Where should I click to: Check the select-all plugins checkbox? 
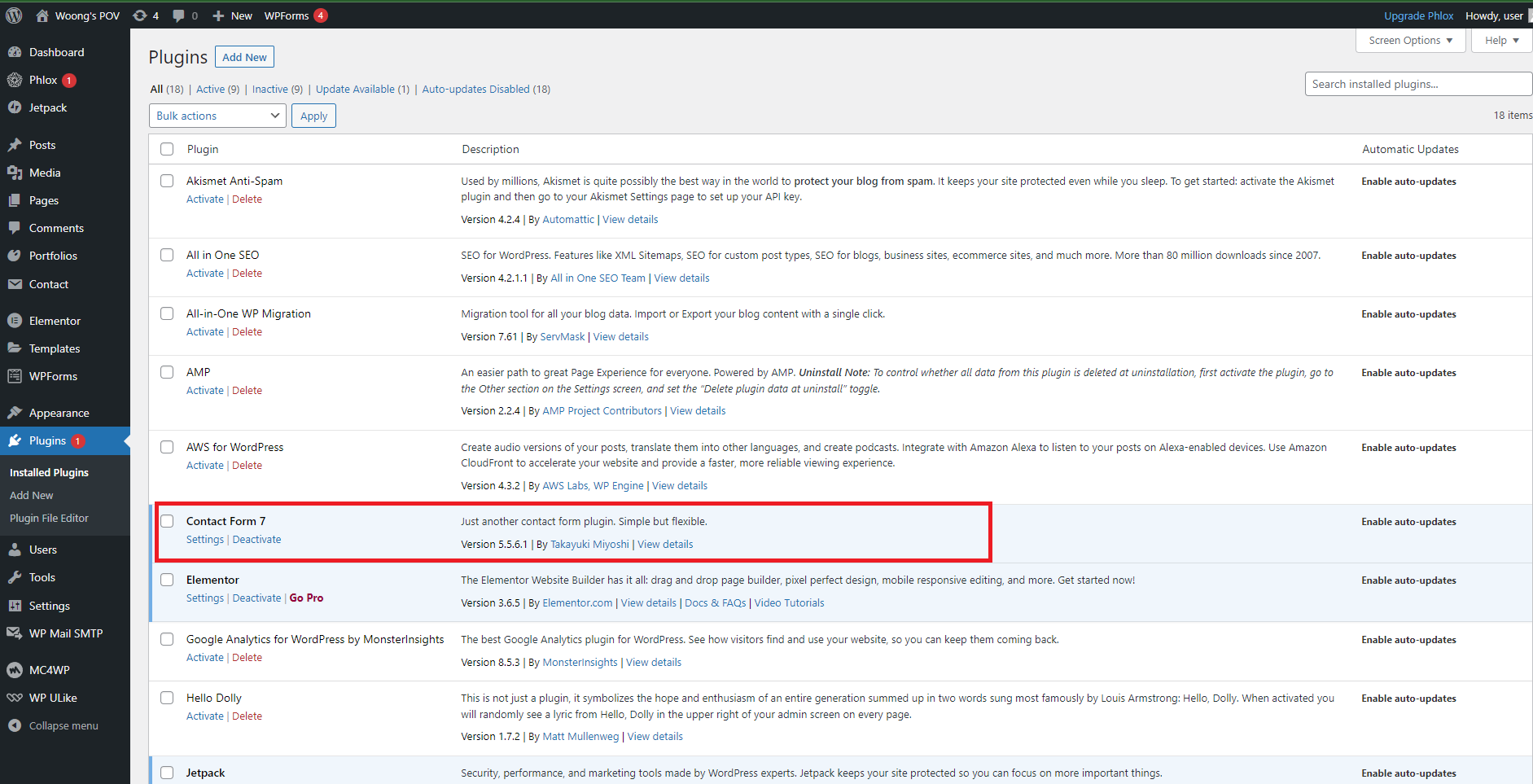point(167,149)
